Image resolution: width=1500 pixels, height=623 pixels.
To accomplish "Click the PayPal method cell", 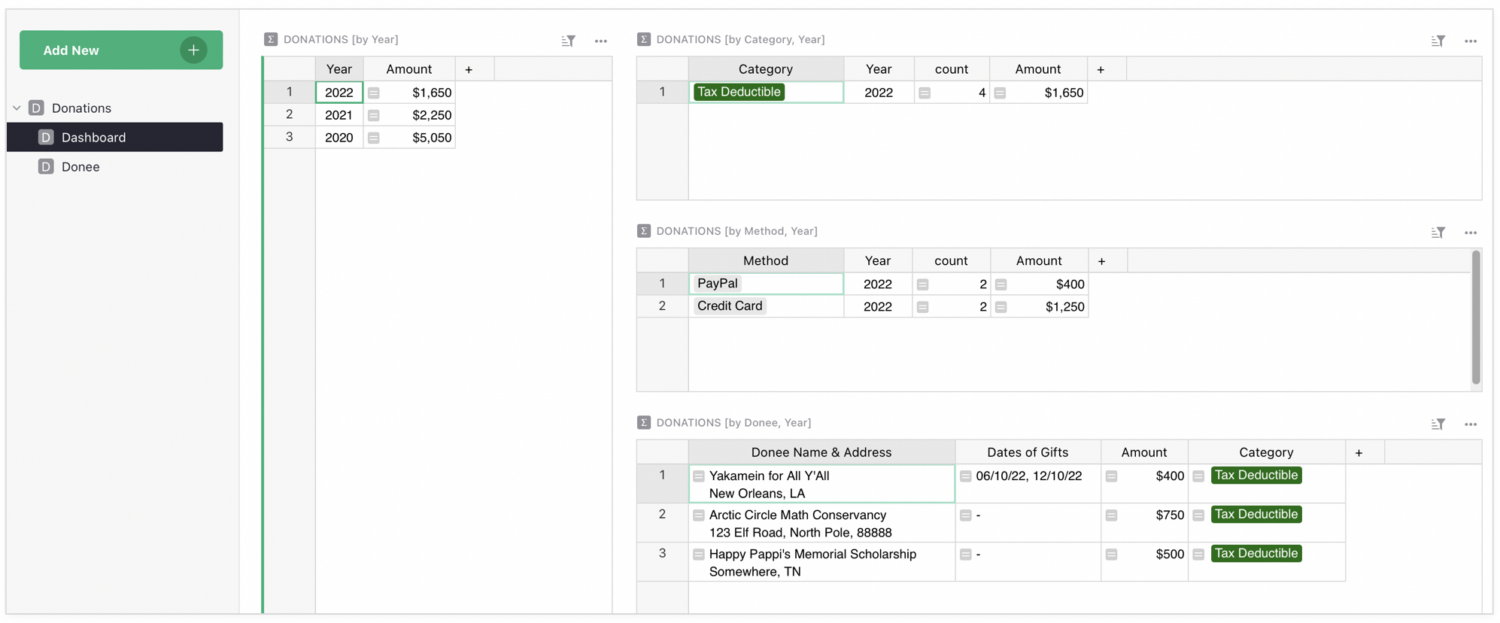I will [766, 284].
